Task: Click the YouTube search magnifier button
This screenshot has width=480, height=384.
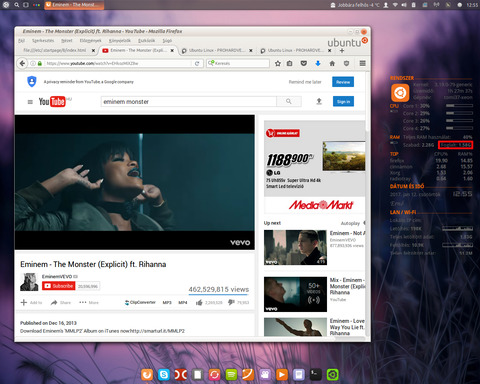Action: (289, 101)
